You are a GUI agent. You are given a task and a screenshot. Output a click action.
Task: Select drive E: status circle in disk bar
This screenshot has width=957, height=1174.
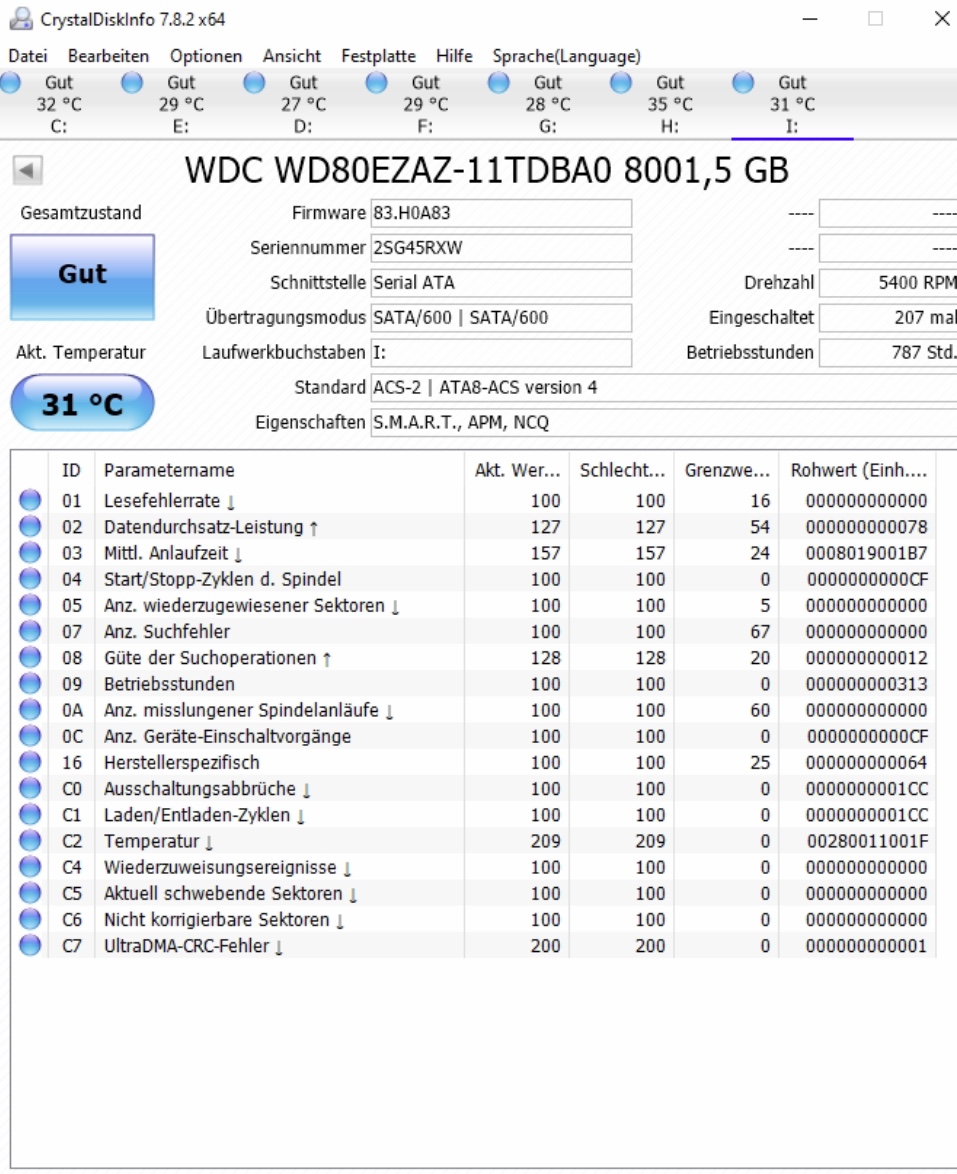[x=132, y=82]
